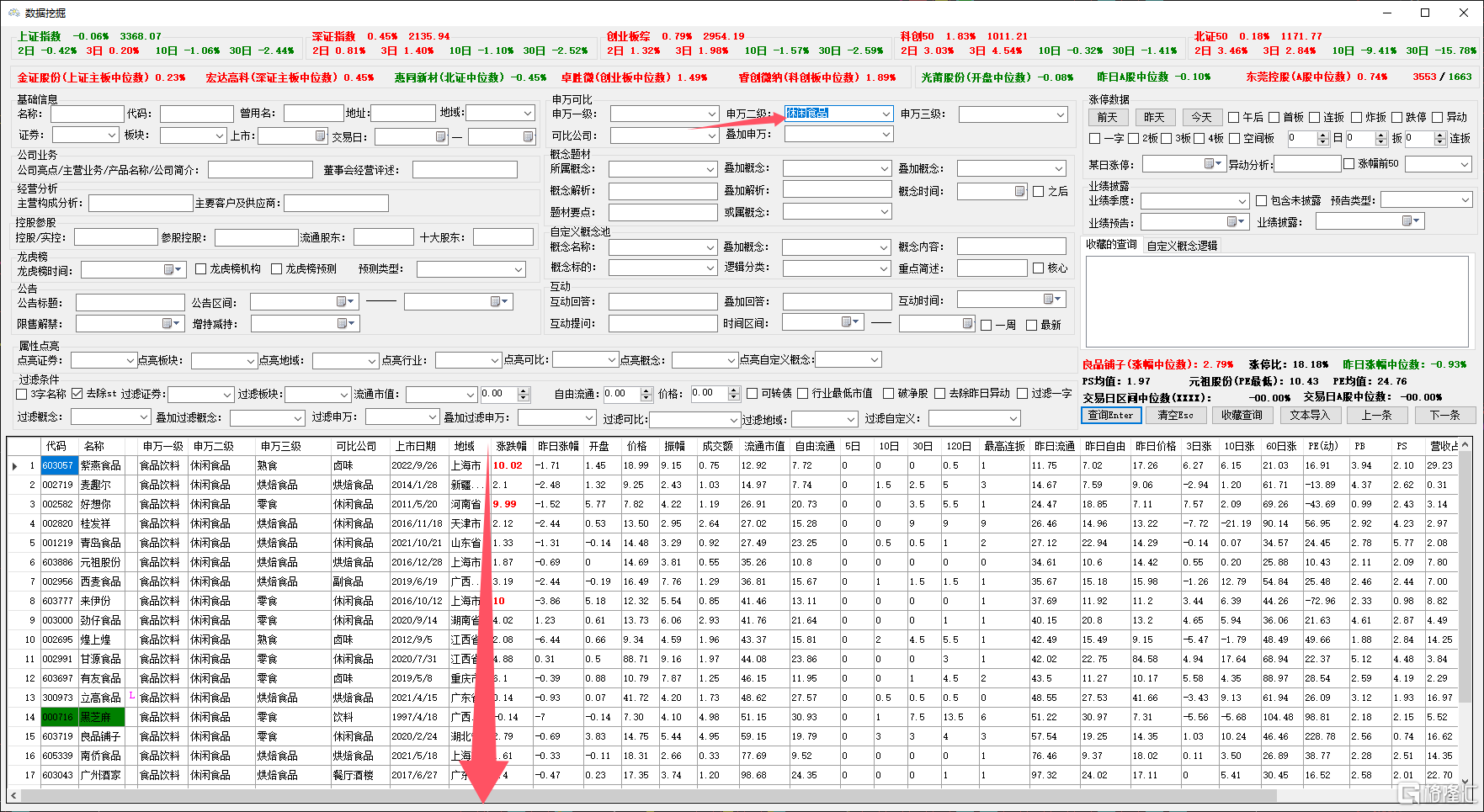Image resolution: width=1484 pixels, height=812 pixels.
Task: Click the 文本导入 button
Action: click(x=1310, y=415)
